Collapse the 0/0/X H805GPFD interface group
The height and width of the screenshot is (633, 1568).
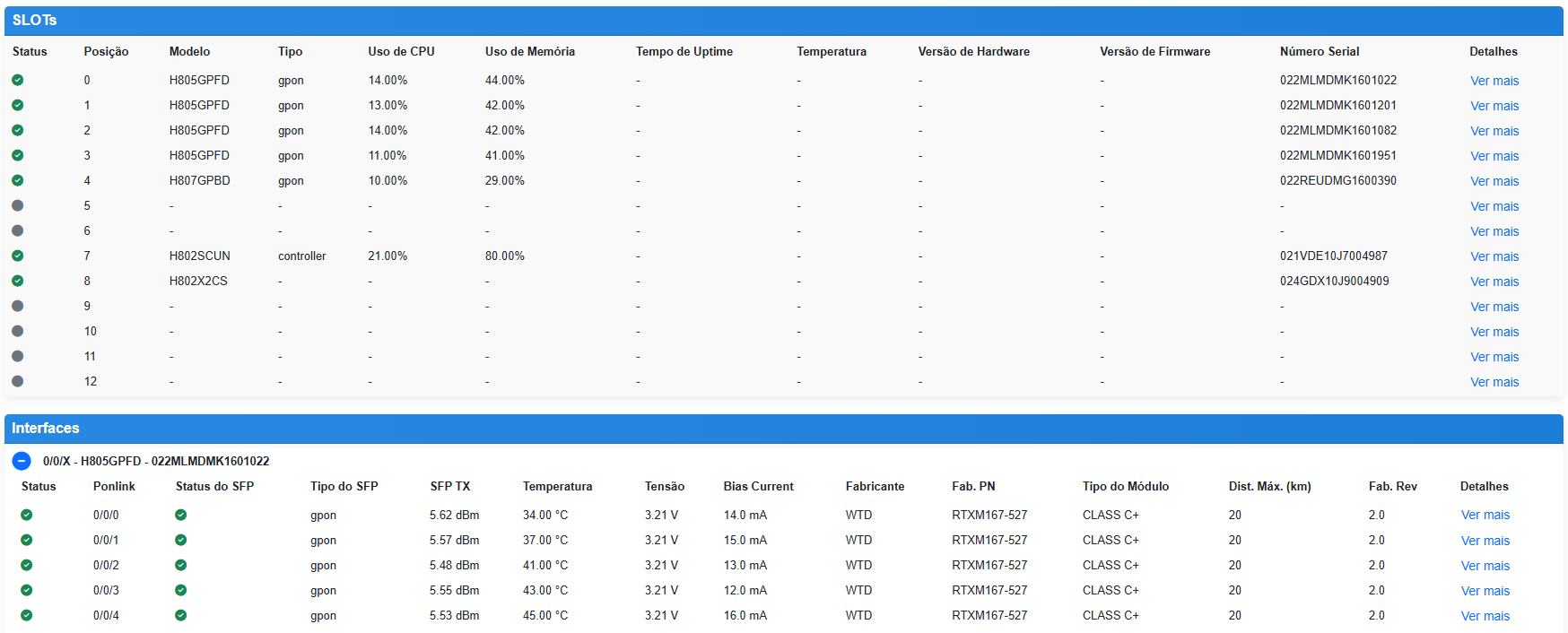coord(22,461)
